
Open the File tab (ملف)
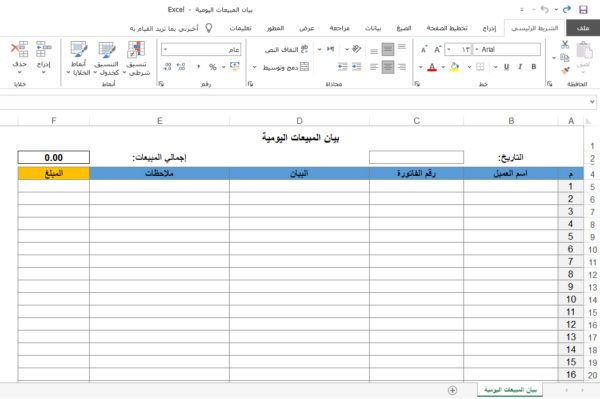583,28
